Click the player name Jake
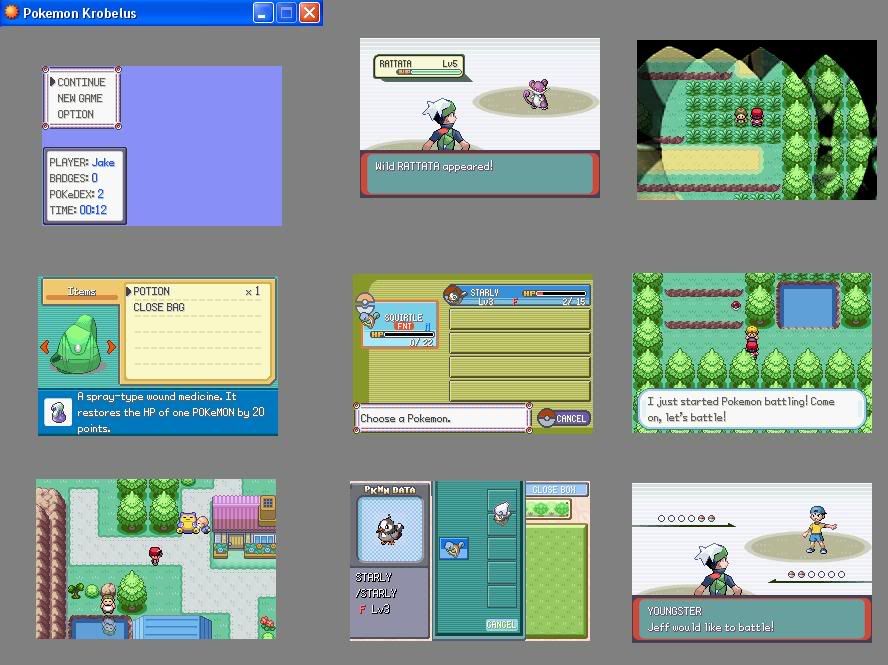This screenshot has height=665, width=888. coord(103,163)
